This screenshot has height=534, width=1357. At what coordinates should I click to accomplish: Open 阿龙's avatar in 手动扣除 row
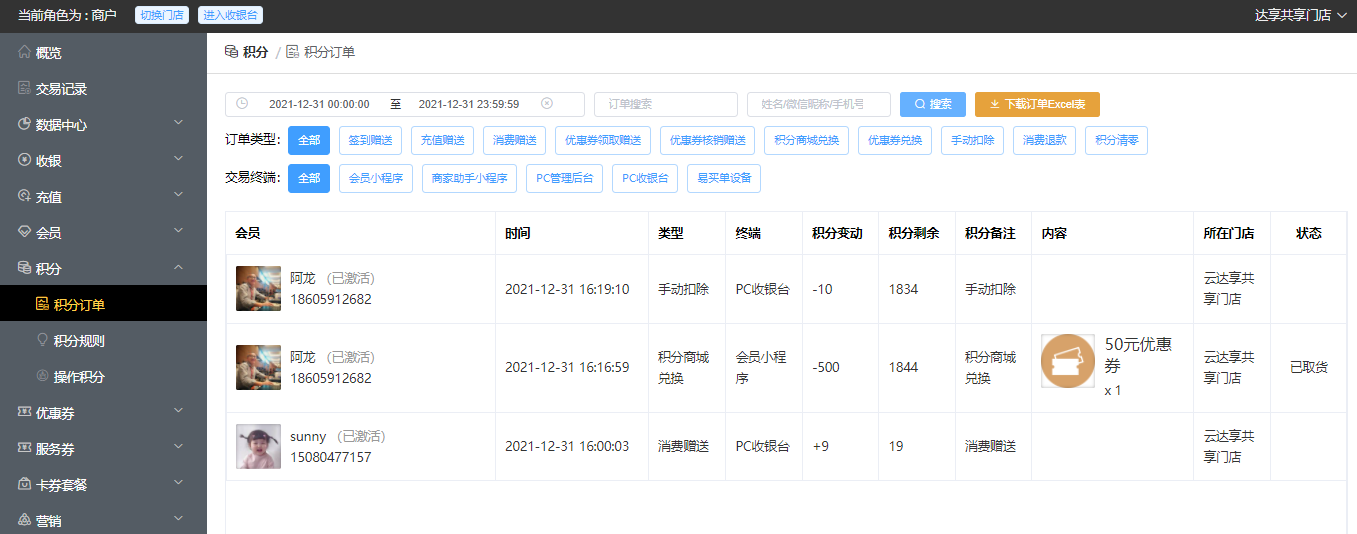point(258,288)
